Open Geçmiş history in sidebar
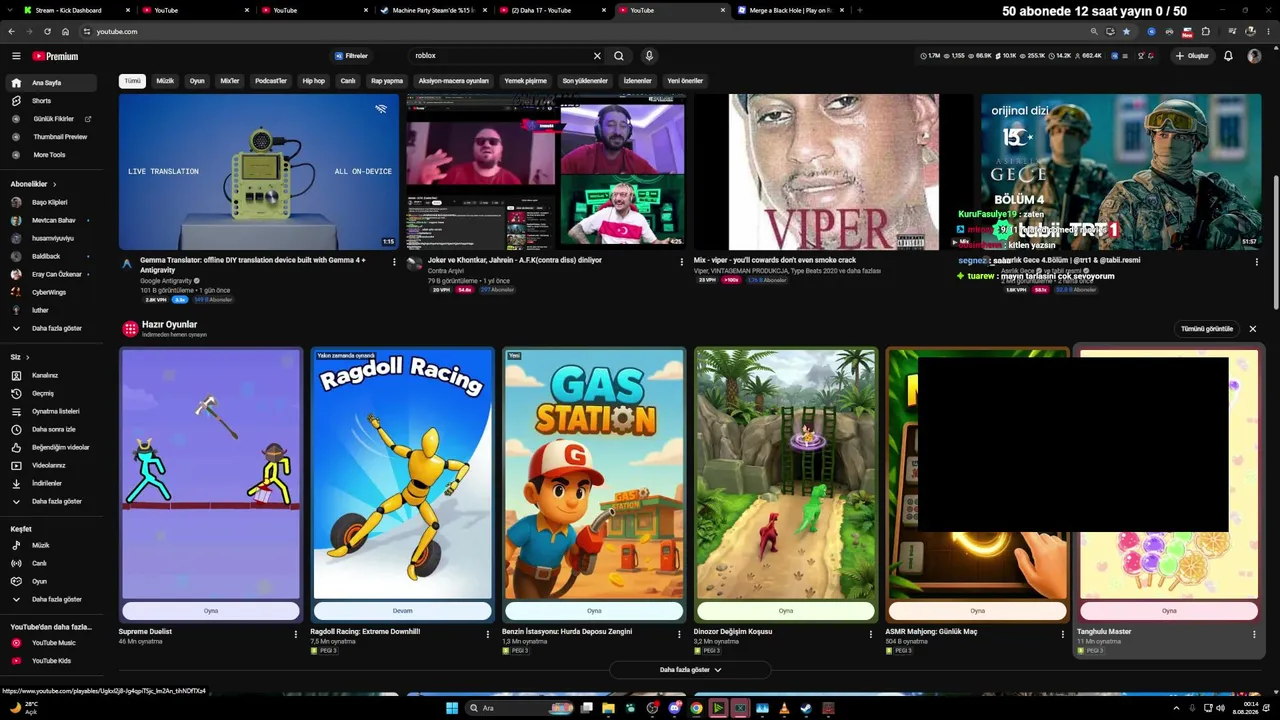 [53, 393]
